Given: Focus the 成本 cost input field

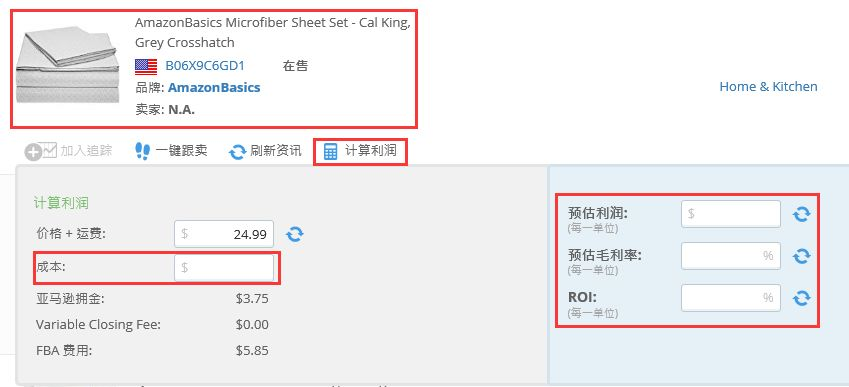Looking at the screenshot, I should point(224,268).
